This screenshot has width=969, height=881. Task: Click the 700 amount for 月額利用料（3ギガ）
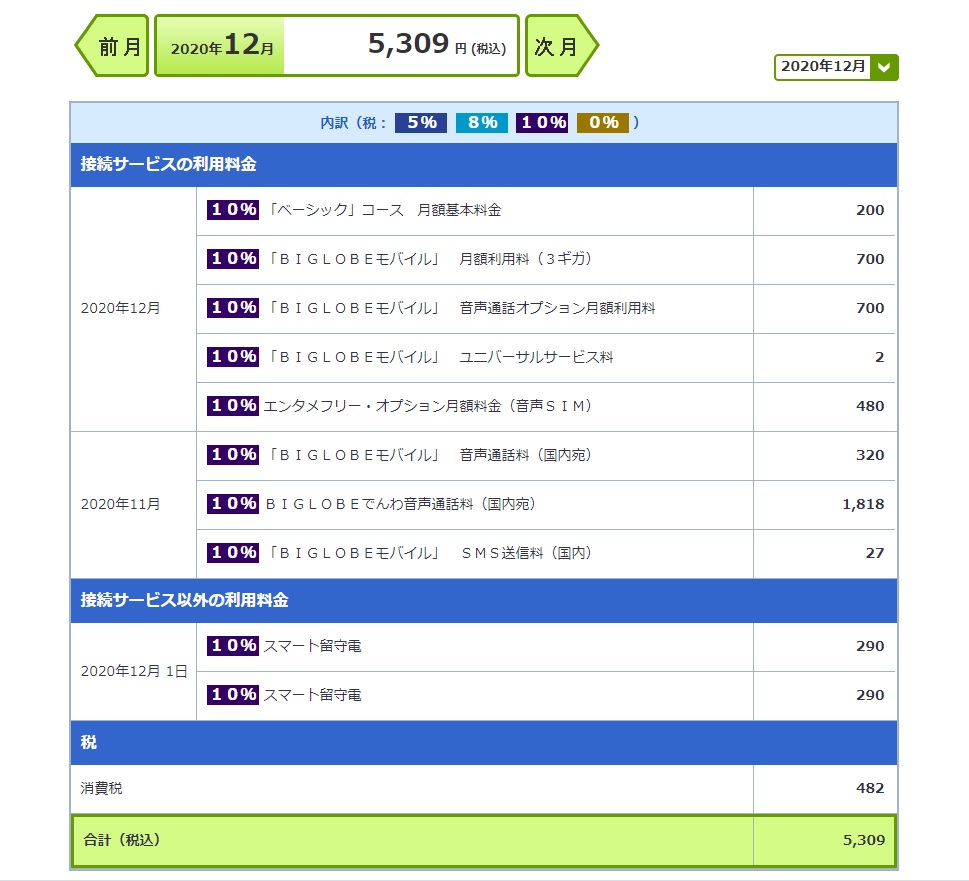pos(870,259)
